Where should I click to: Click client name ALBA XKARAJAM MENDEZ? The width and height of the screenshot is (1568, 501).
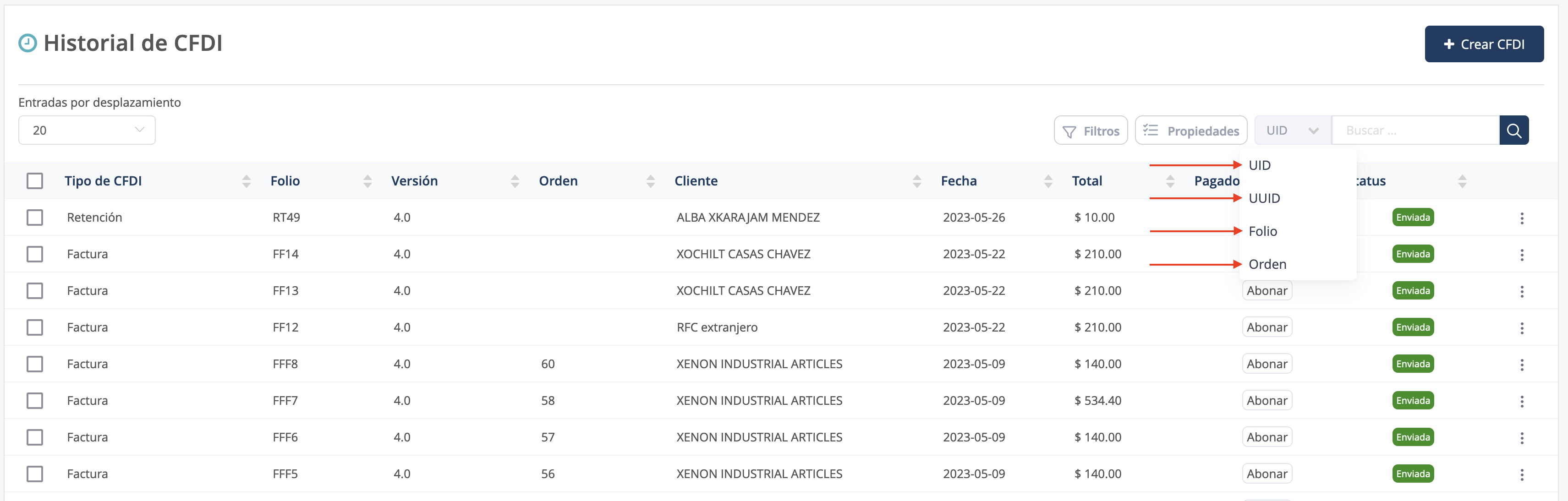point(748,217)
